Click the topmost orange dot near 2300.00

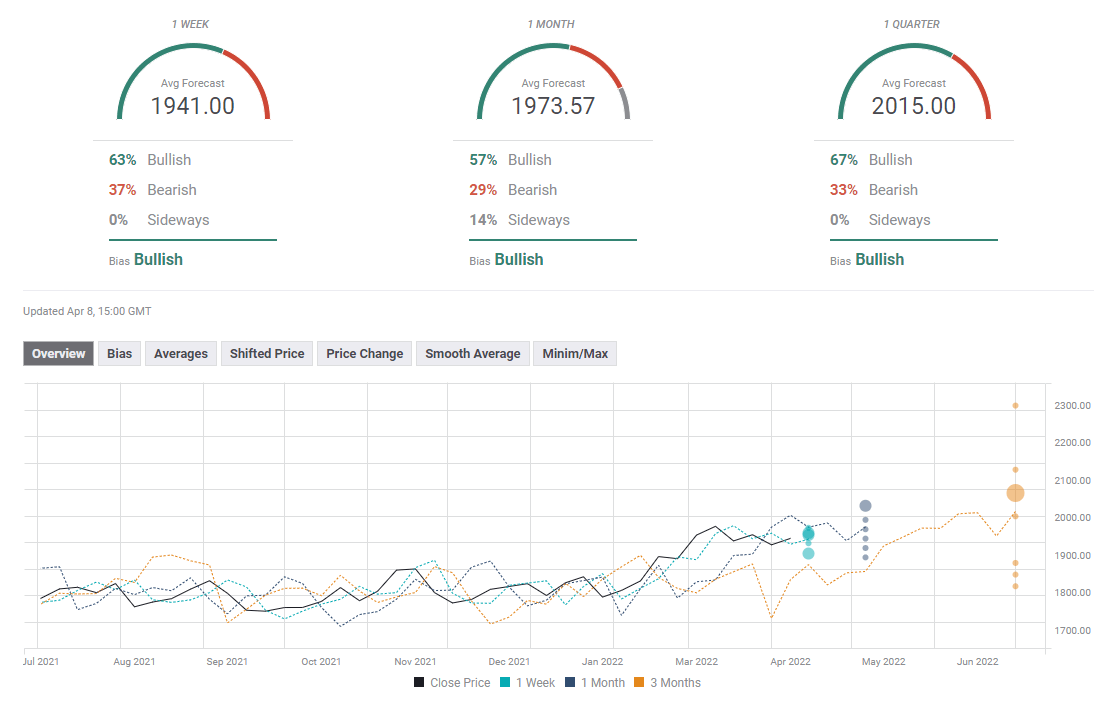point(1015,405)
